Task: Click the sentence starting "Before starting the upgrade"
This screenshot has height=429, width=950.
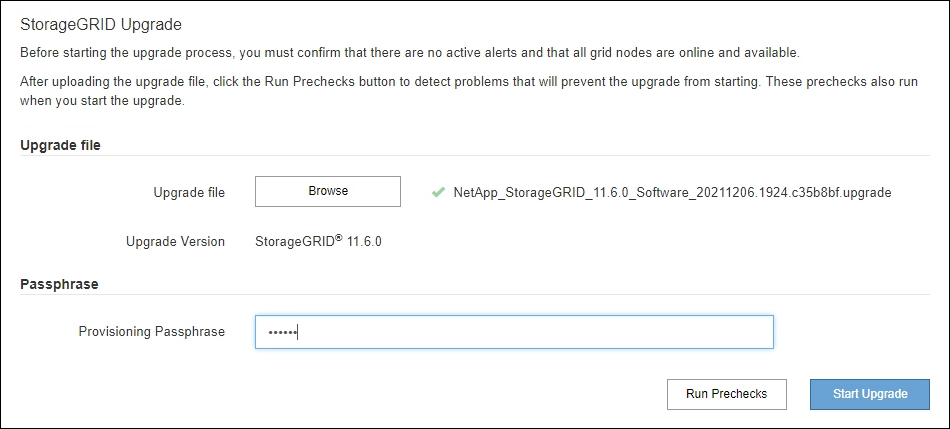Action: 409,52
